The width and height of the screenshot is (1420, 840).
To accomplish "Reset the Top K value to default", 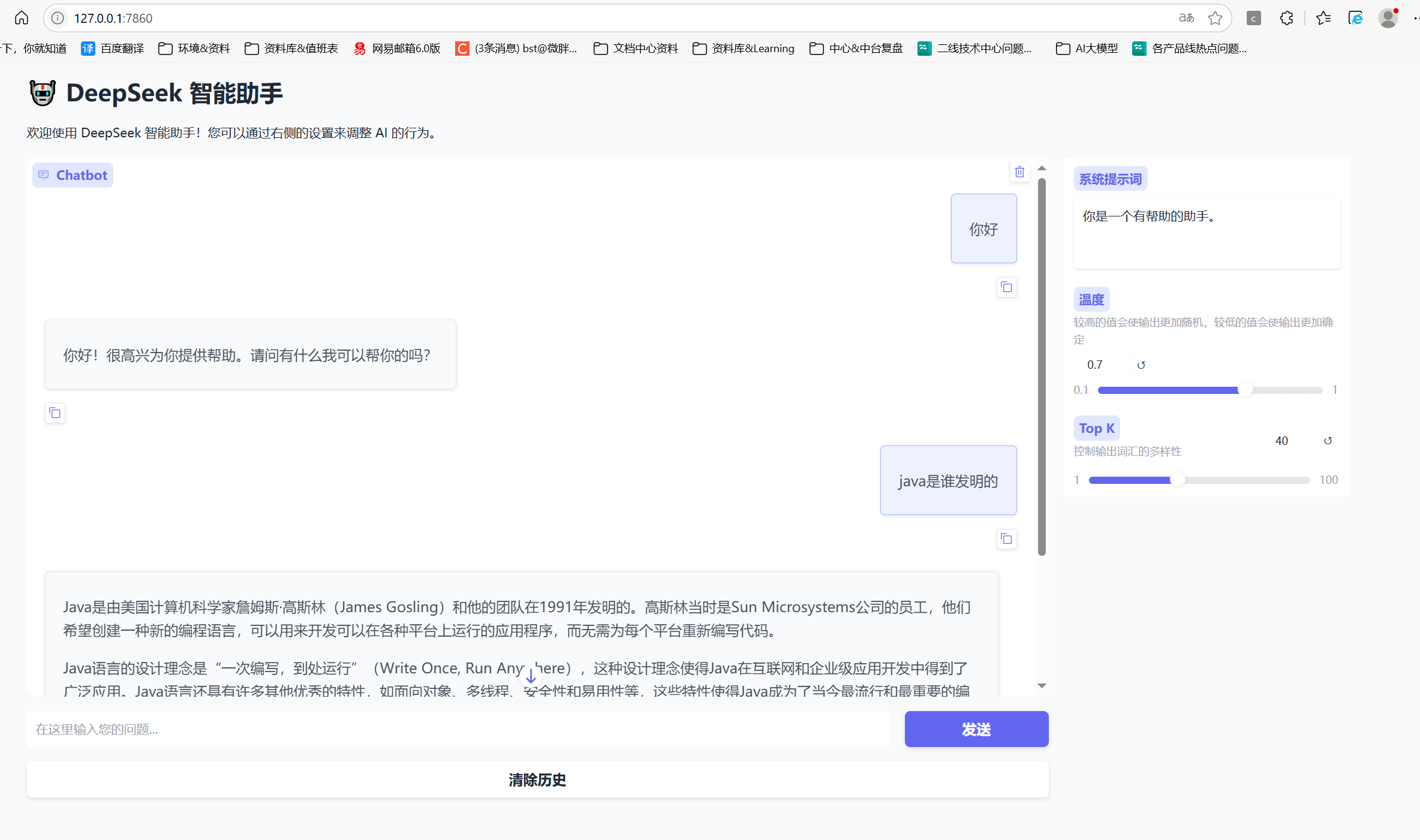I will click(1328, 441).
